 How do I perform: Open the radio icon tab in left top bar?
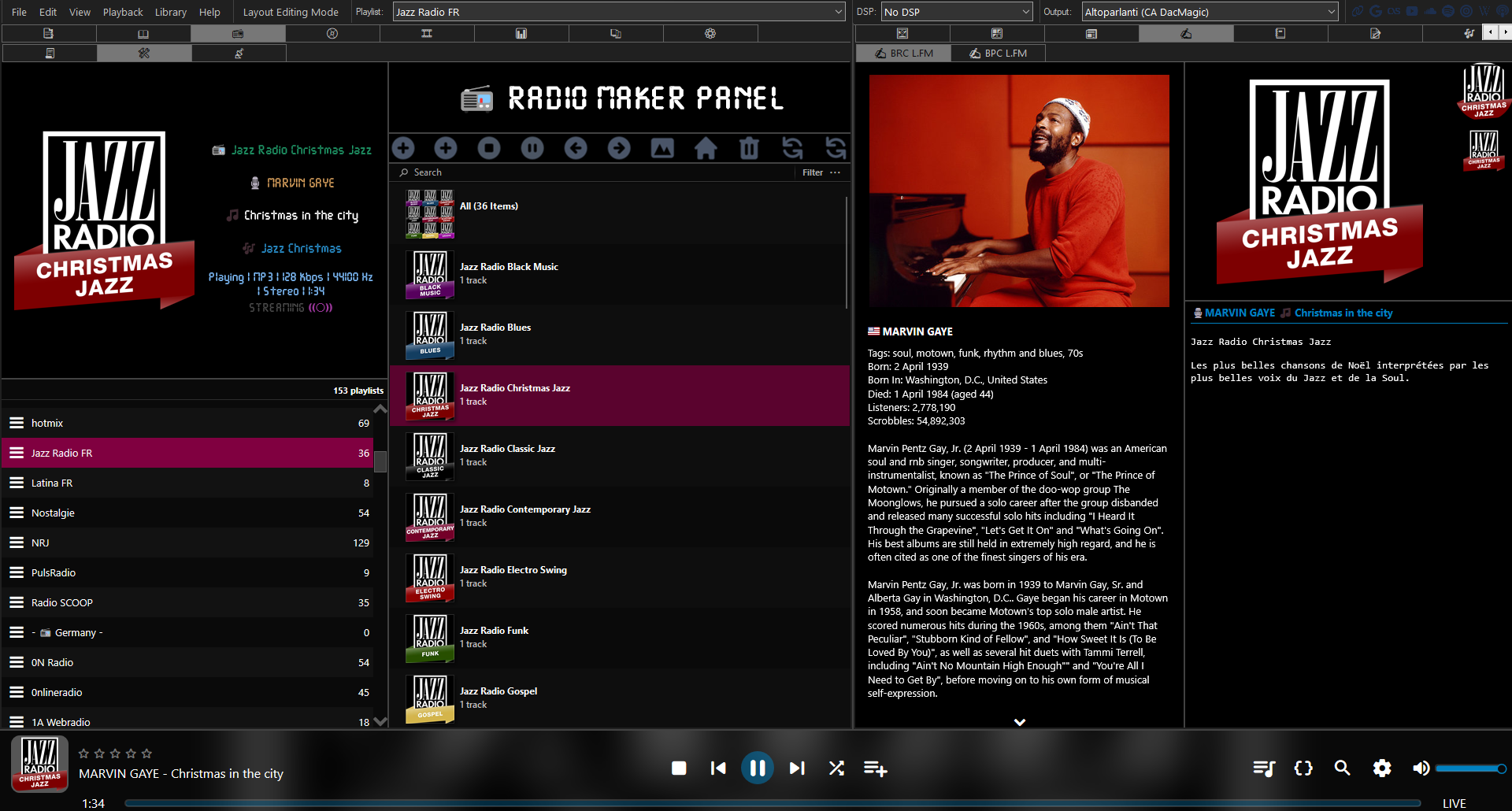(x=238, y=34)
